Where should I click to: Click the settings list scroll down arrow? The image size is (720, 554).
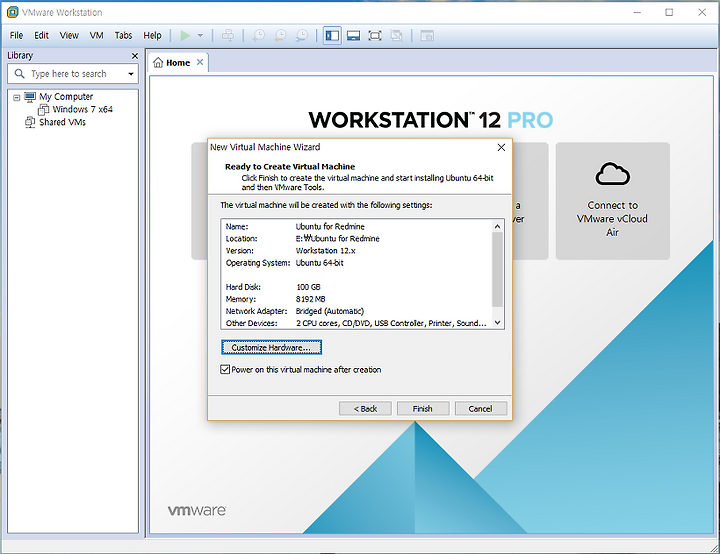(x=497, y=323)
